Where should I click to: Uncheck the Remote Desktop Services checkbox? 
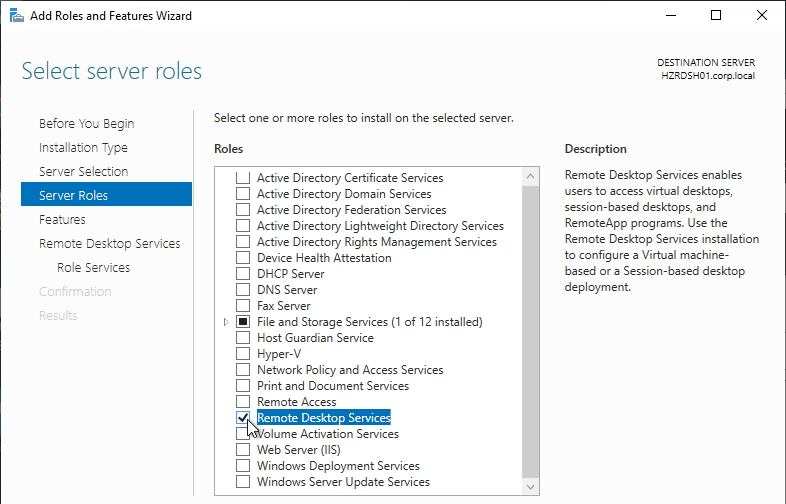(243, 418)
